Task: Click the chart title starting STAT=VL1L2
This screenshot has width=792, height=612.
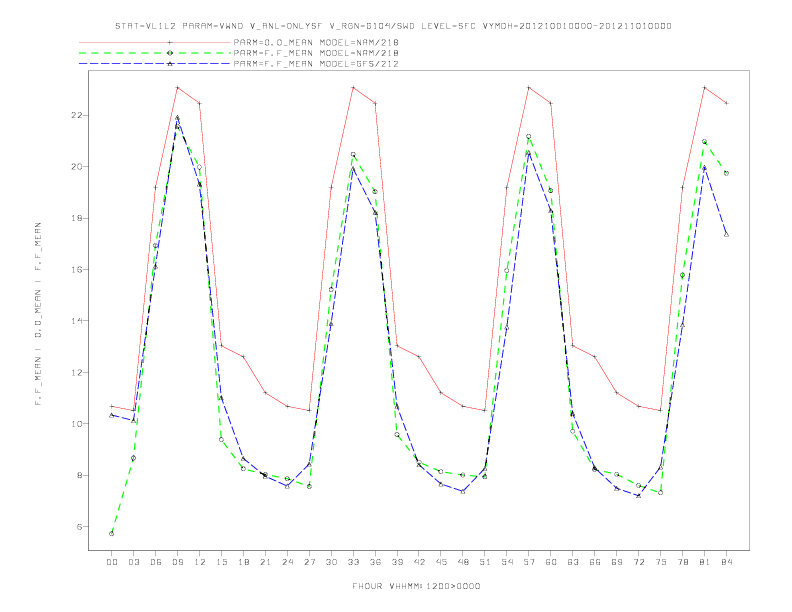Action: 393,26
